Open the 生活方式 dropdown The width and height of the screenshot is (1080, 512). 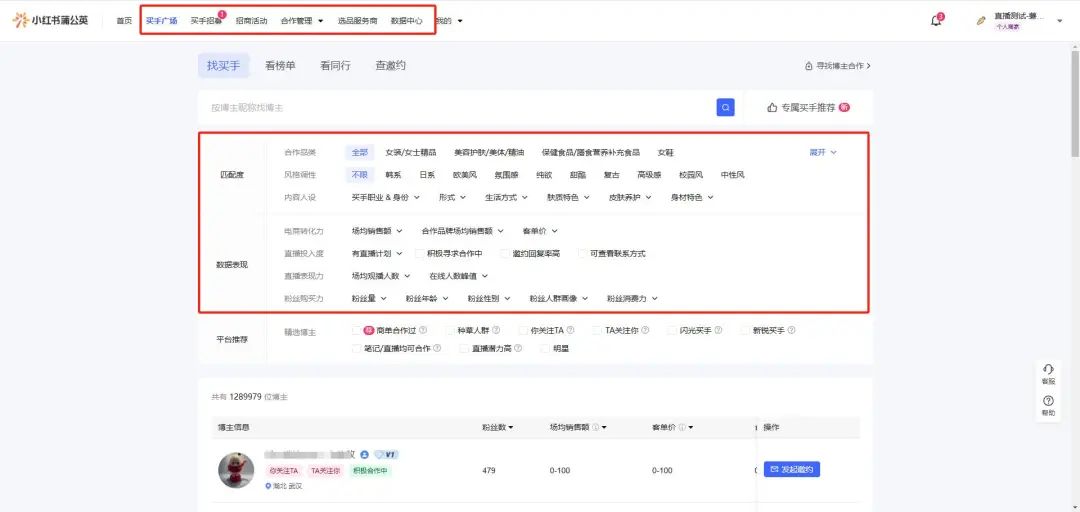pyautogui.click(x=506, y=197)
